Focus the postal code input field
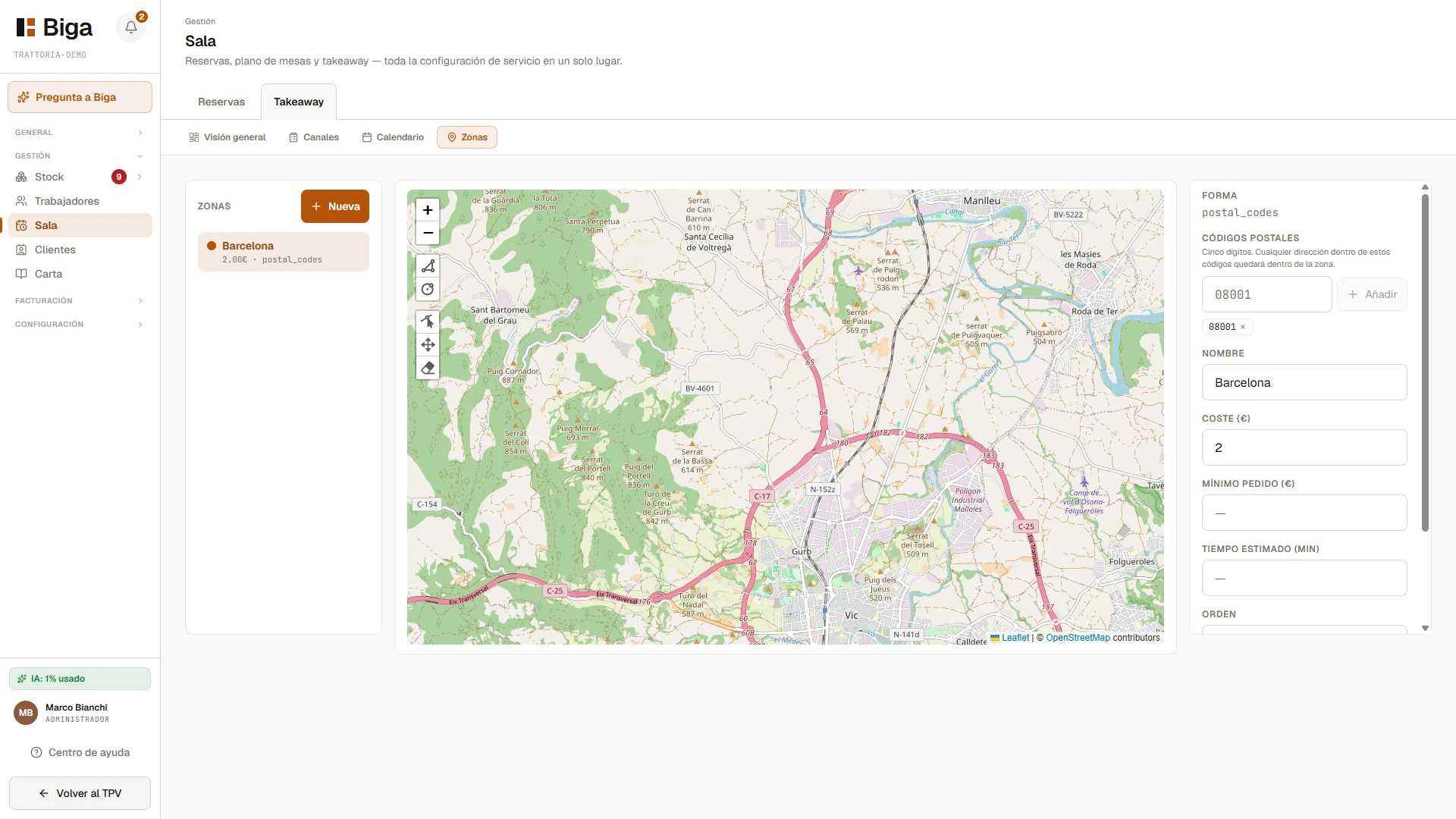 [1266, 294]
